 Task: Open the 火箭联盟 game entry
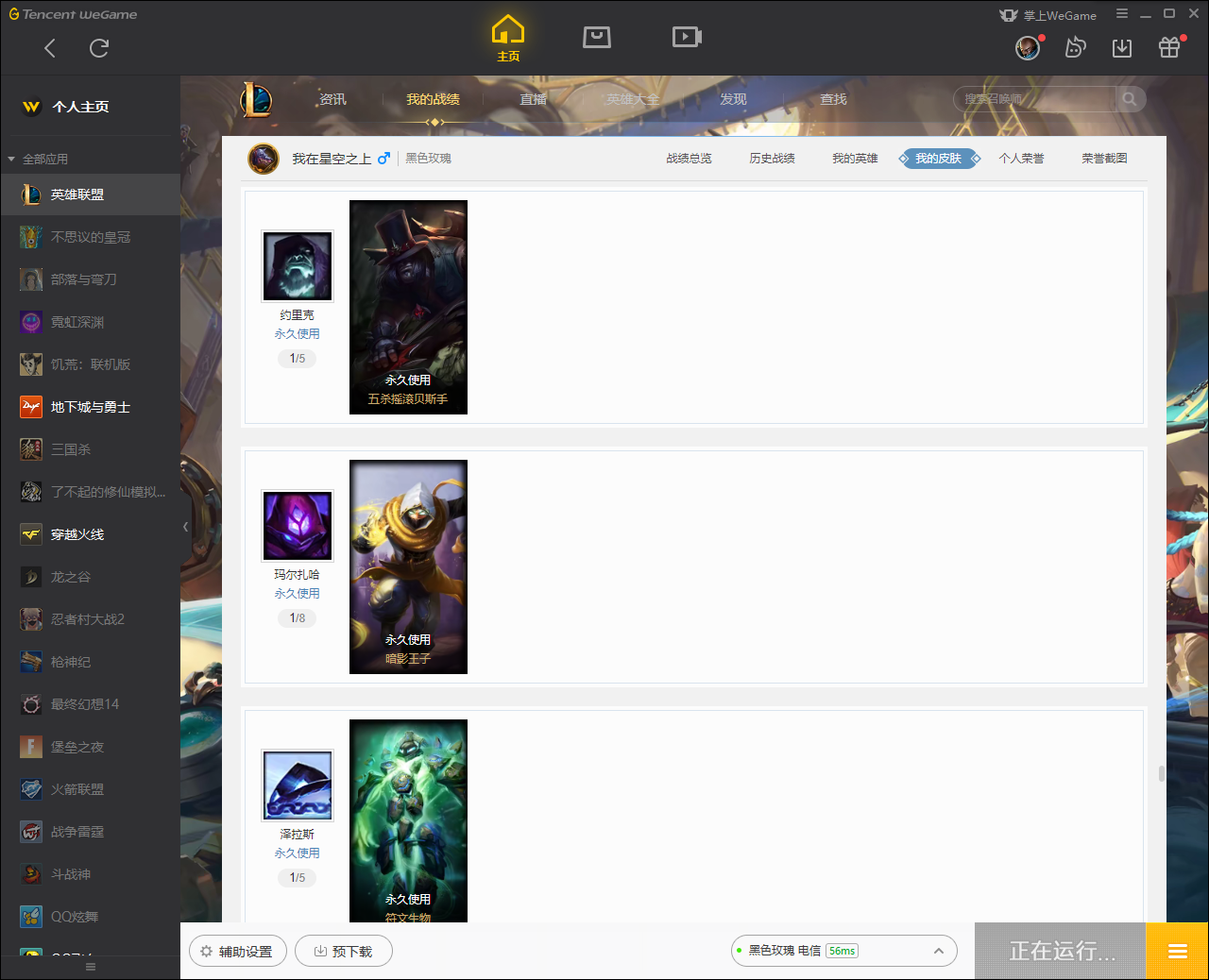pos(91,789)
